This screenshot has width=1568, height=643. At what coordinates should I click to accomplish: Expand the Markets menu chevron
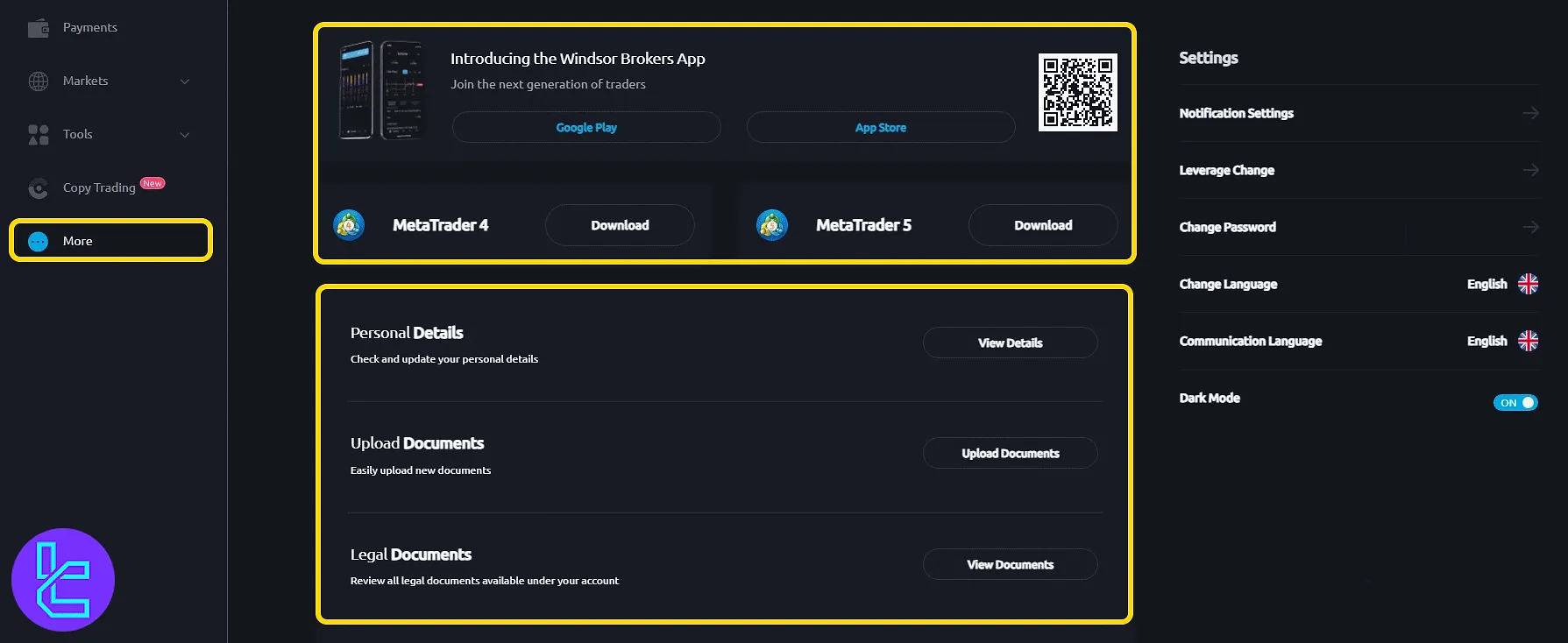[x=185, y=81]
